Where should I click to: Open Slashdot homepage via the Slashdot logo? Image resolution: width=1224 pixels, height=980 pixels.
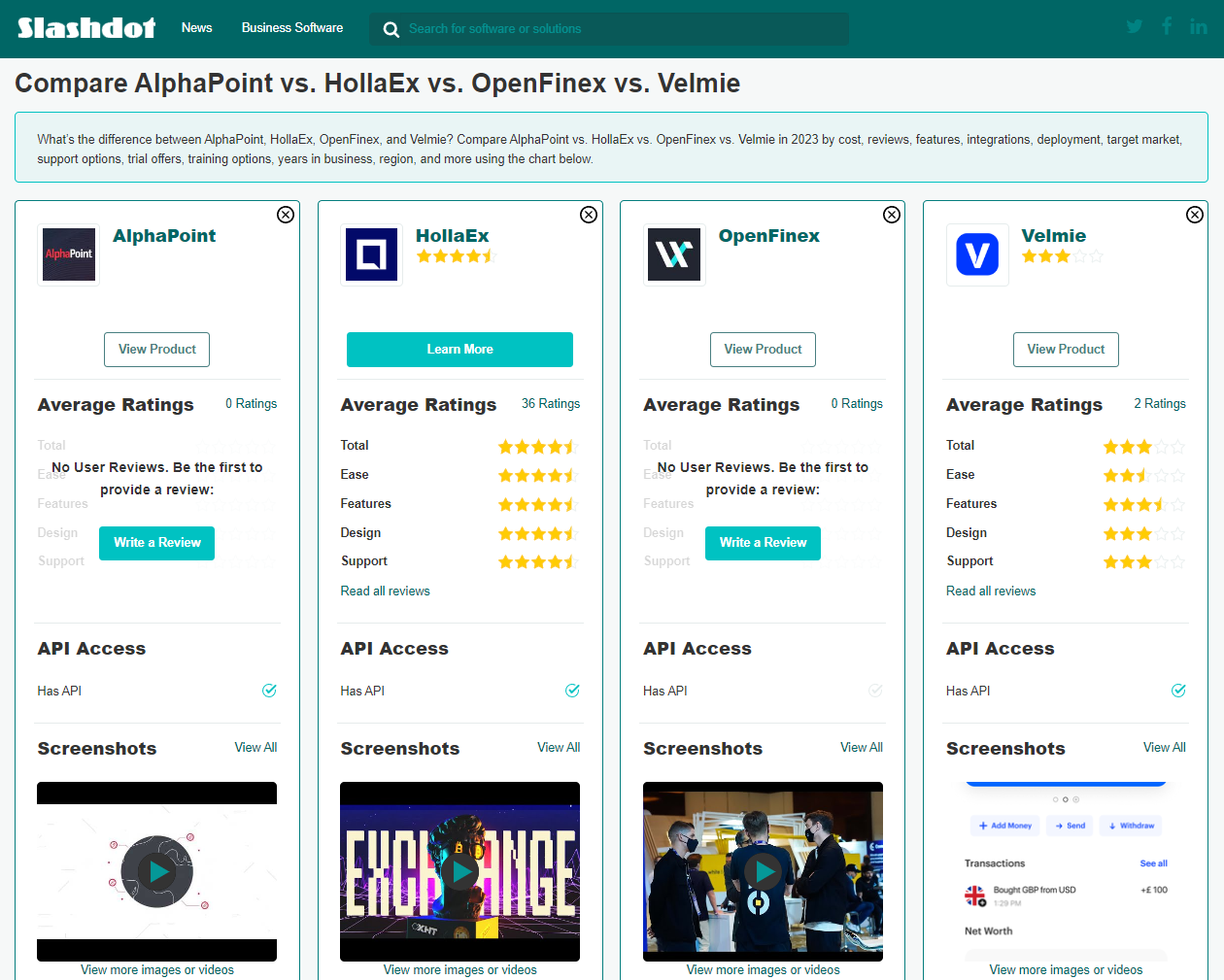point(85,27)
